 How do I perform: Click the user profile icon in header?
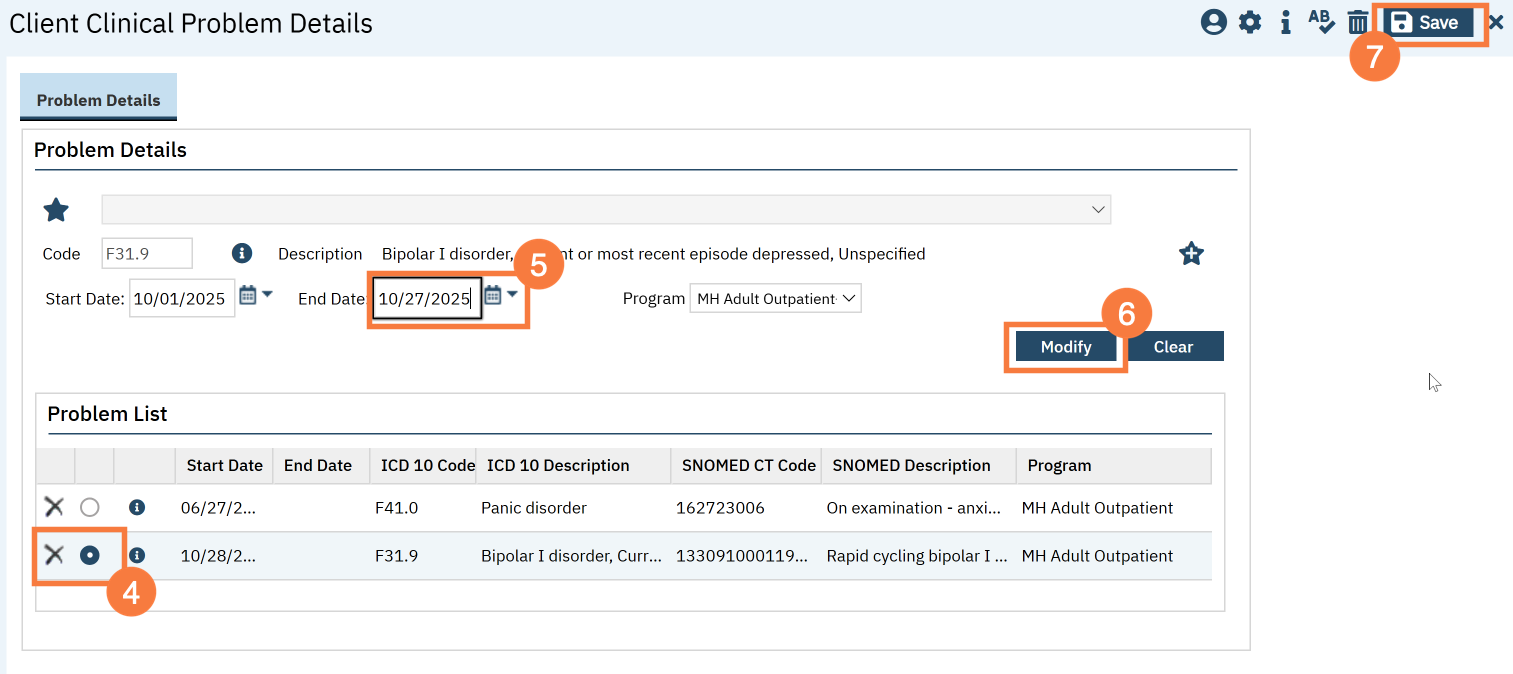click(1213, 22)
